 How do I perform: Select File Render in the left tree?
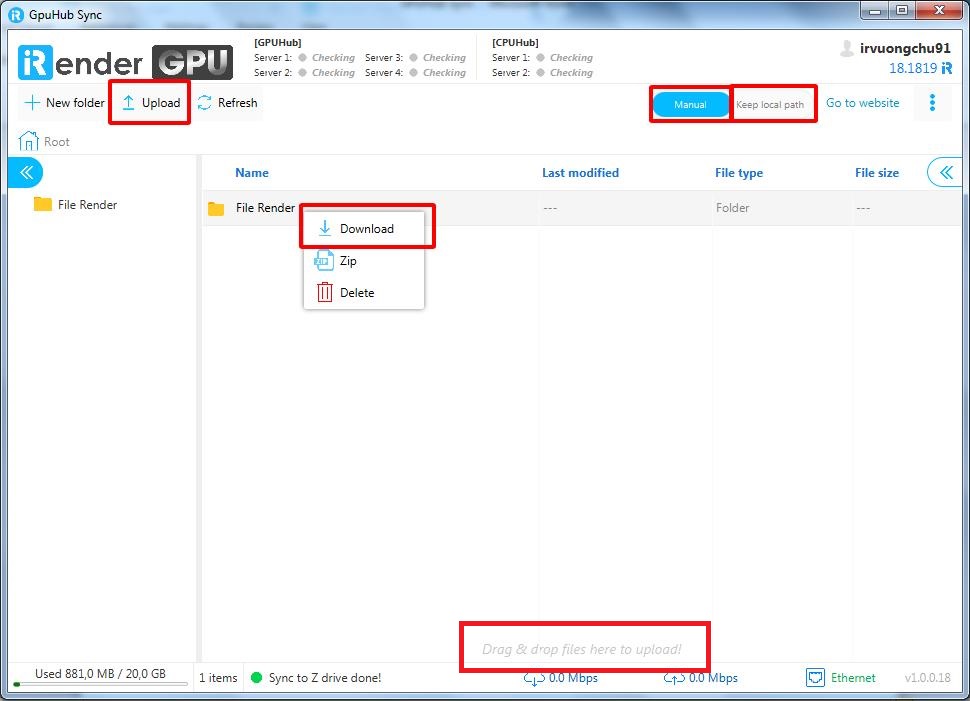[87, 205]
